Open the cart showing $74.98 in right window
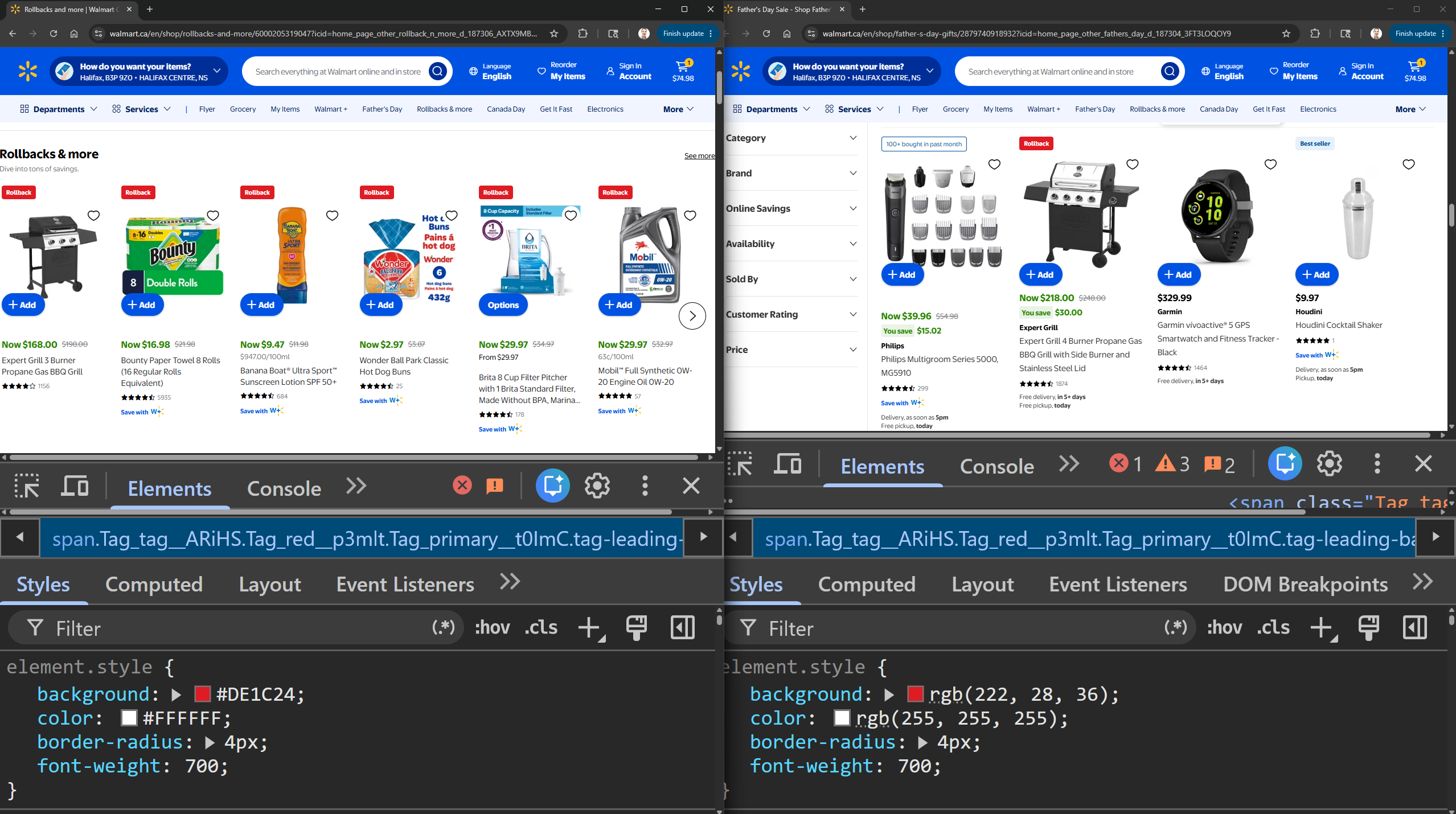 (1415, 71)
